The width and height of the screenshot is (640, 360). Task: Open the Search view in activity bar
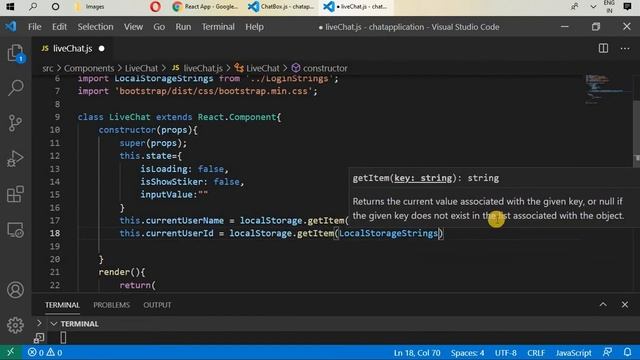point(16,88)
